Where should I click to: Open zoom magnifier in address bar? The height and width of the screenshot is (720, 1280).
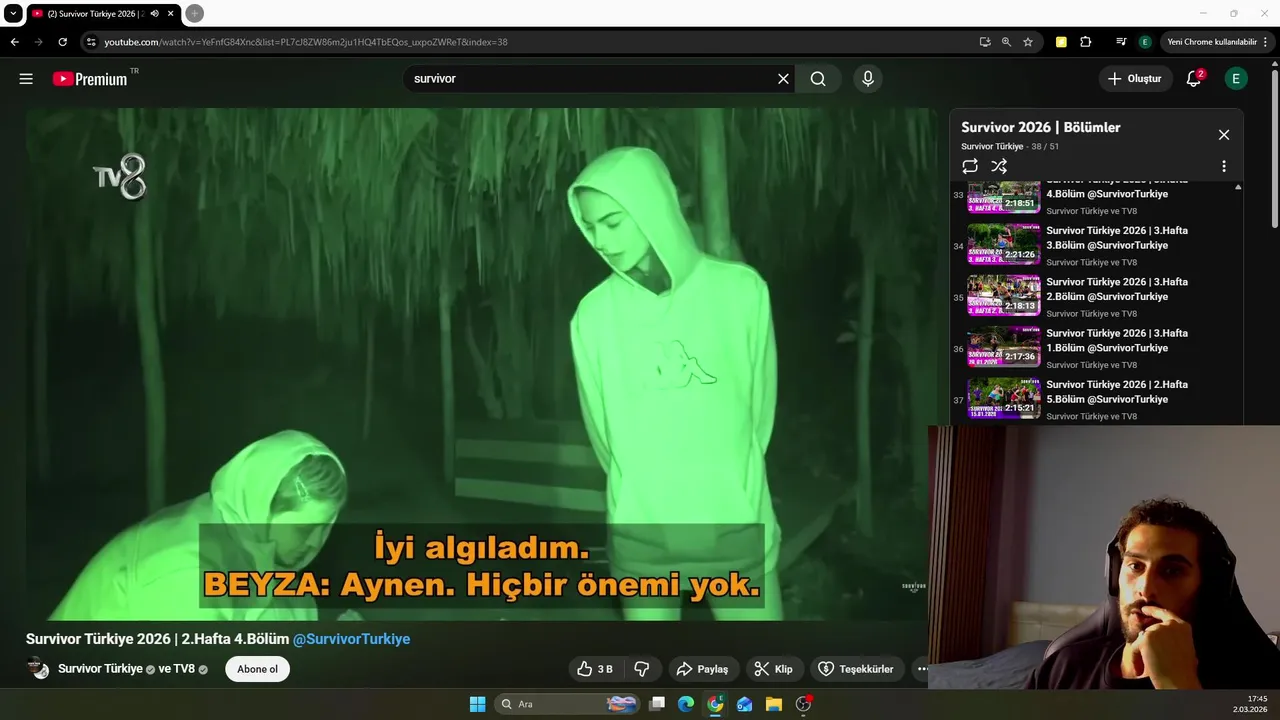(x=1006, y=42)
